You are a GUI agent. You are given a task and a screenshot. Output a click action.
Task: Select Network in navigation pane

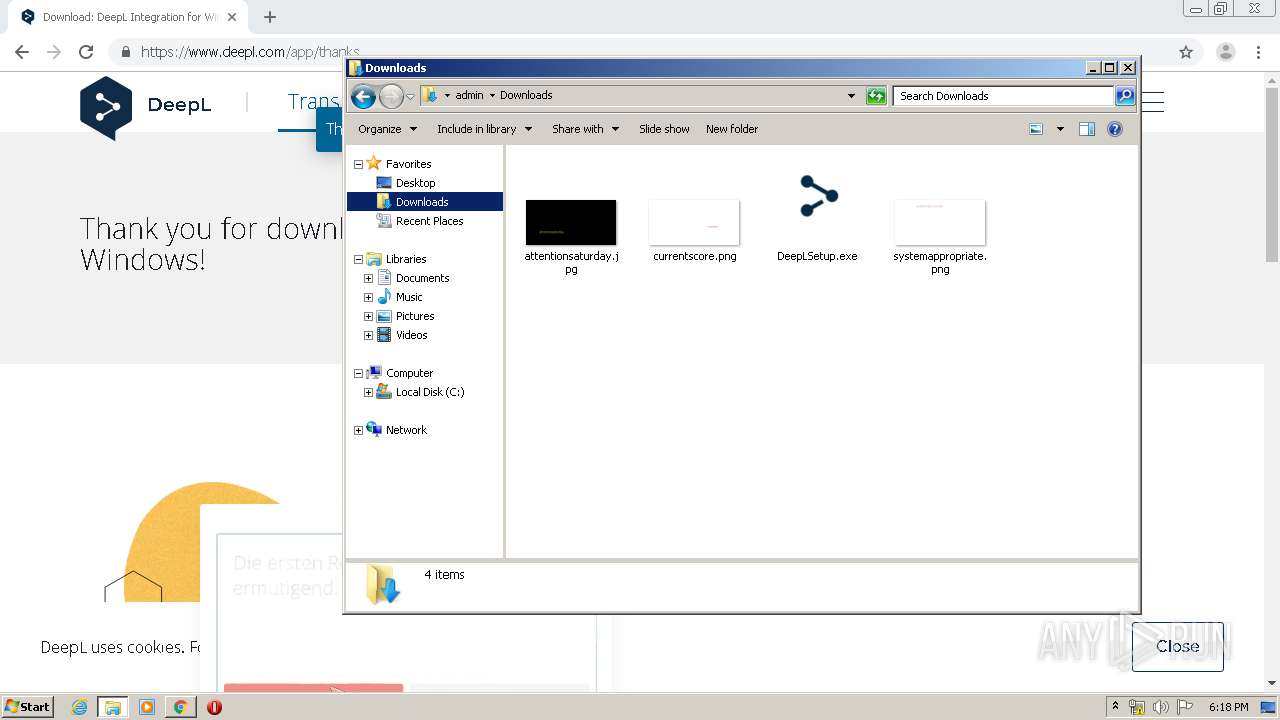pyautogui.click(x=406, y=430)
